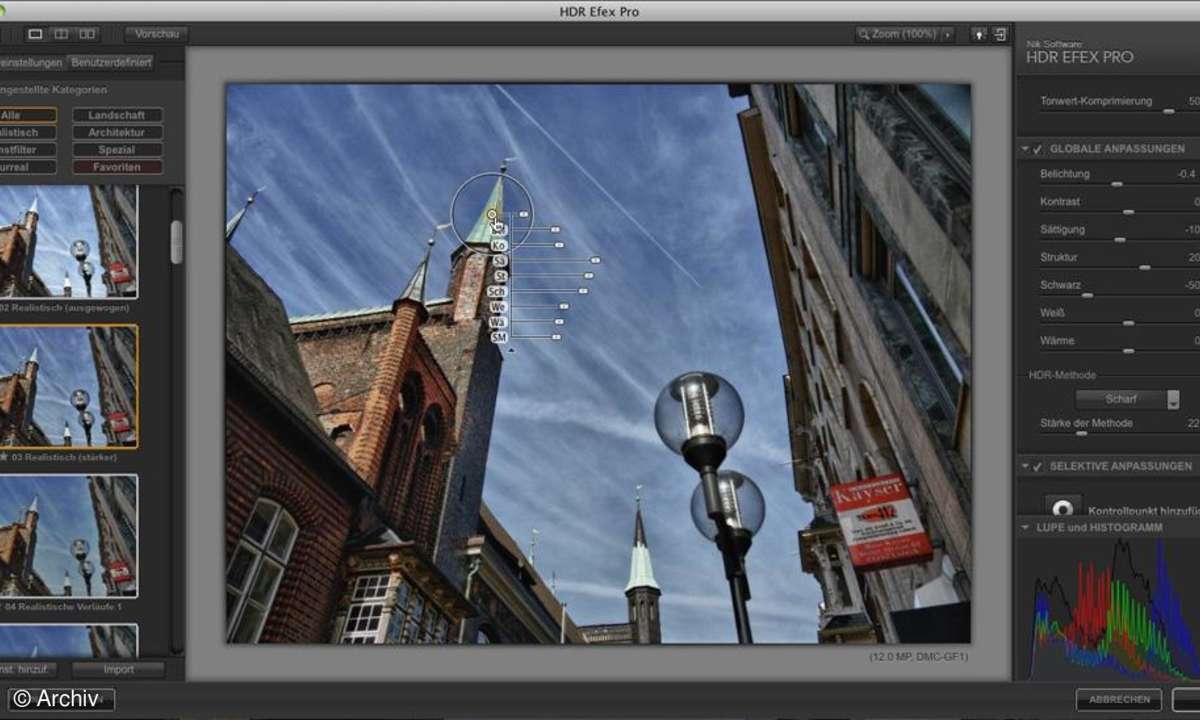Select the Realistisch category filter
The height and width of the screenshot is (720, 1200).
coord(27,132)
